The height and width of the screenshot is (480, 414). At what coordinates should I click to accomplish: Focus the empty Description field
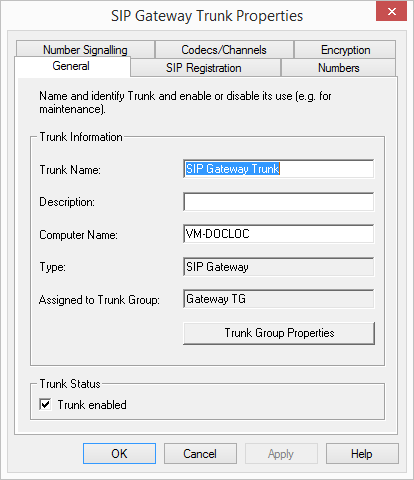(278, 202)
